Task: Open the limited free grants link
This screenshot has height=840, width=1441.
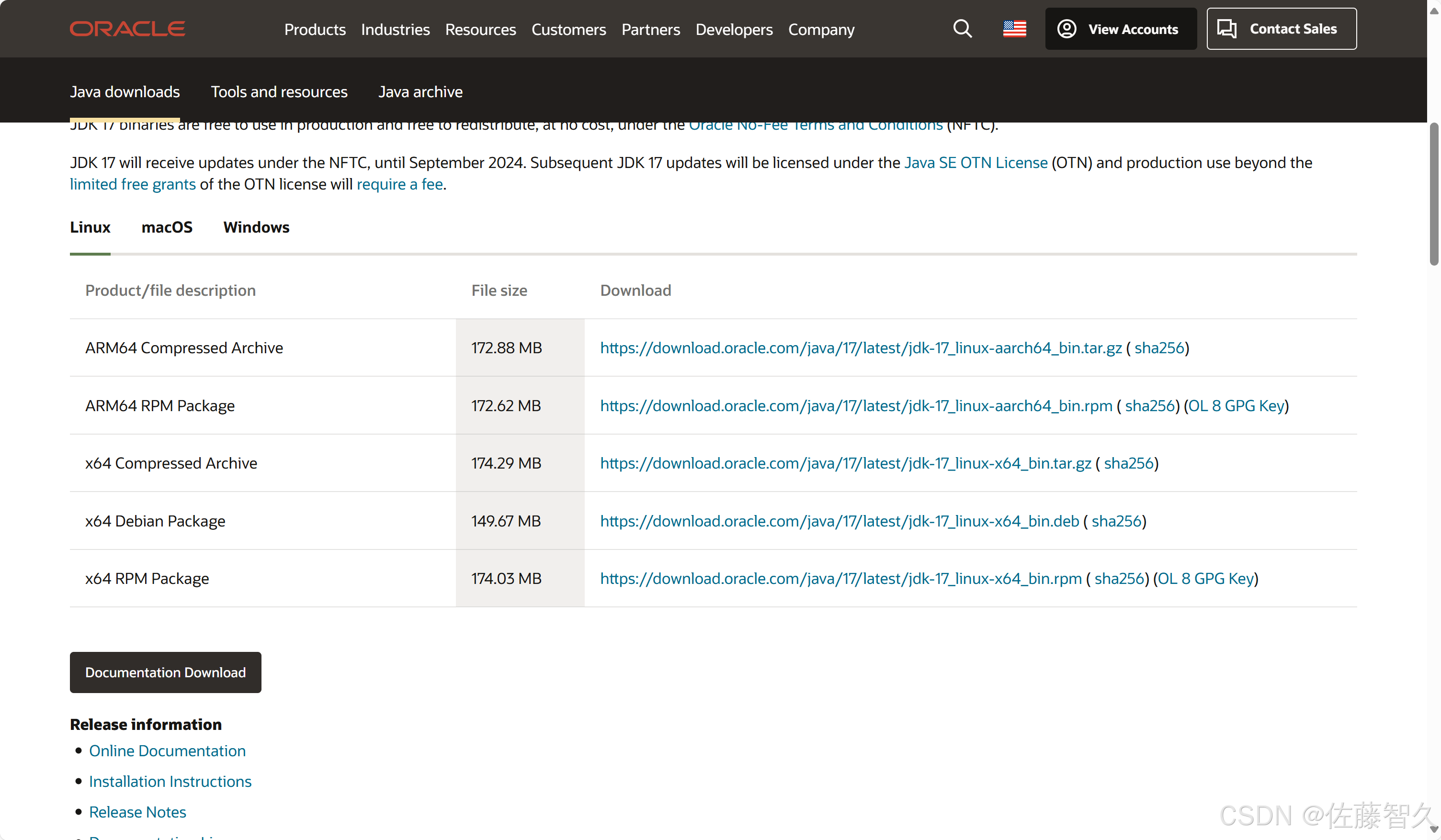Action: click(133, 184)
